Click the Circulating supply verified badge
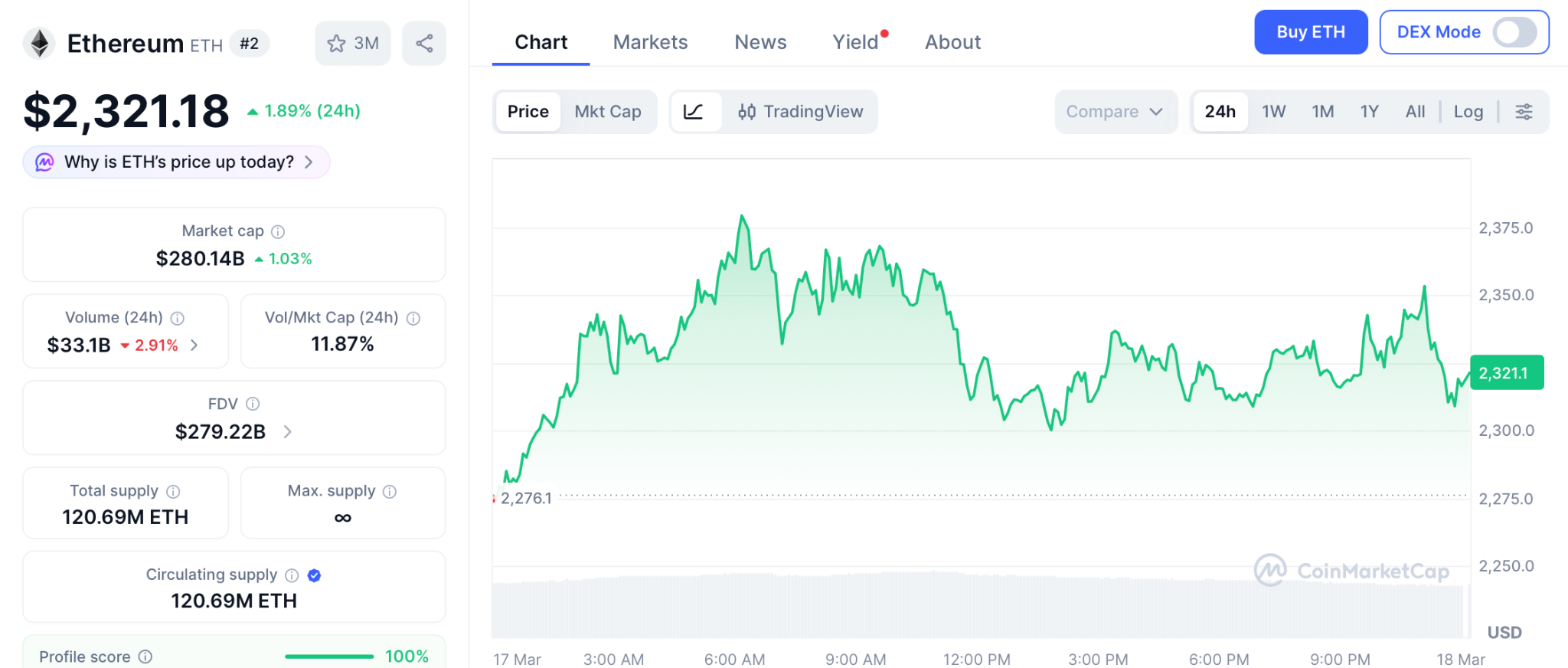This screenshot has height=668, width=1568. pyautogui.click(x=314, y=575)
